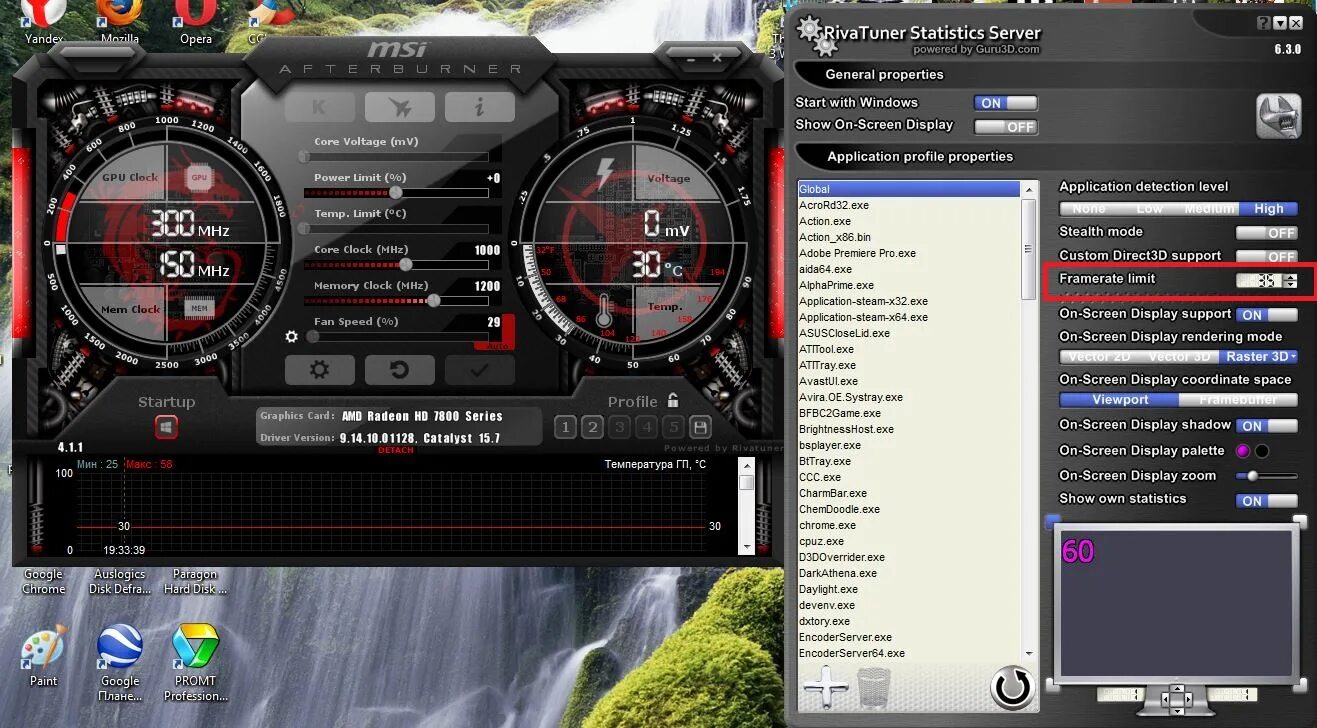The image size is (1317, 728).
Task: Pick the magenta On-Screen Display palette color
Action: click(1244, 451)
